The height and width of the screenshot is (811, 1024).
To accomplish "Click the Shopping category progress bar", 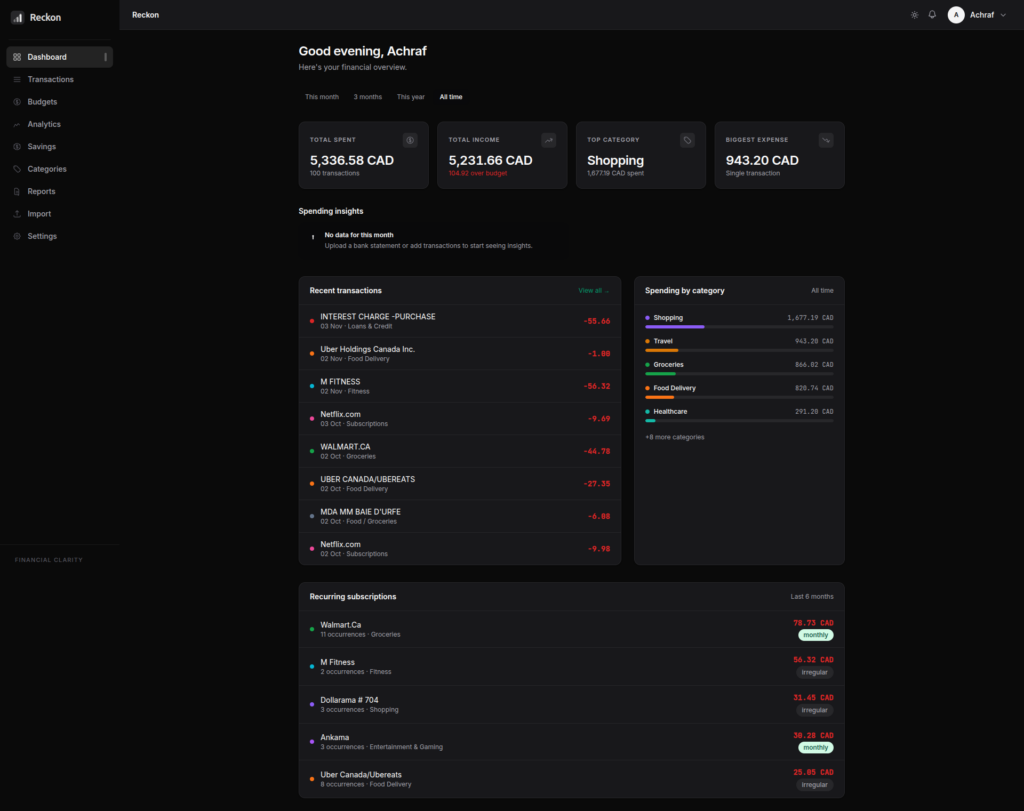I will click(739, 326).
